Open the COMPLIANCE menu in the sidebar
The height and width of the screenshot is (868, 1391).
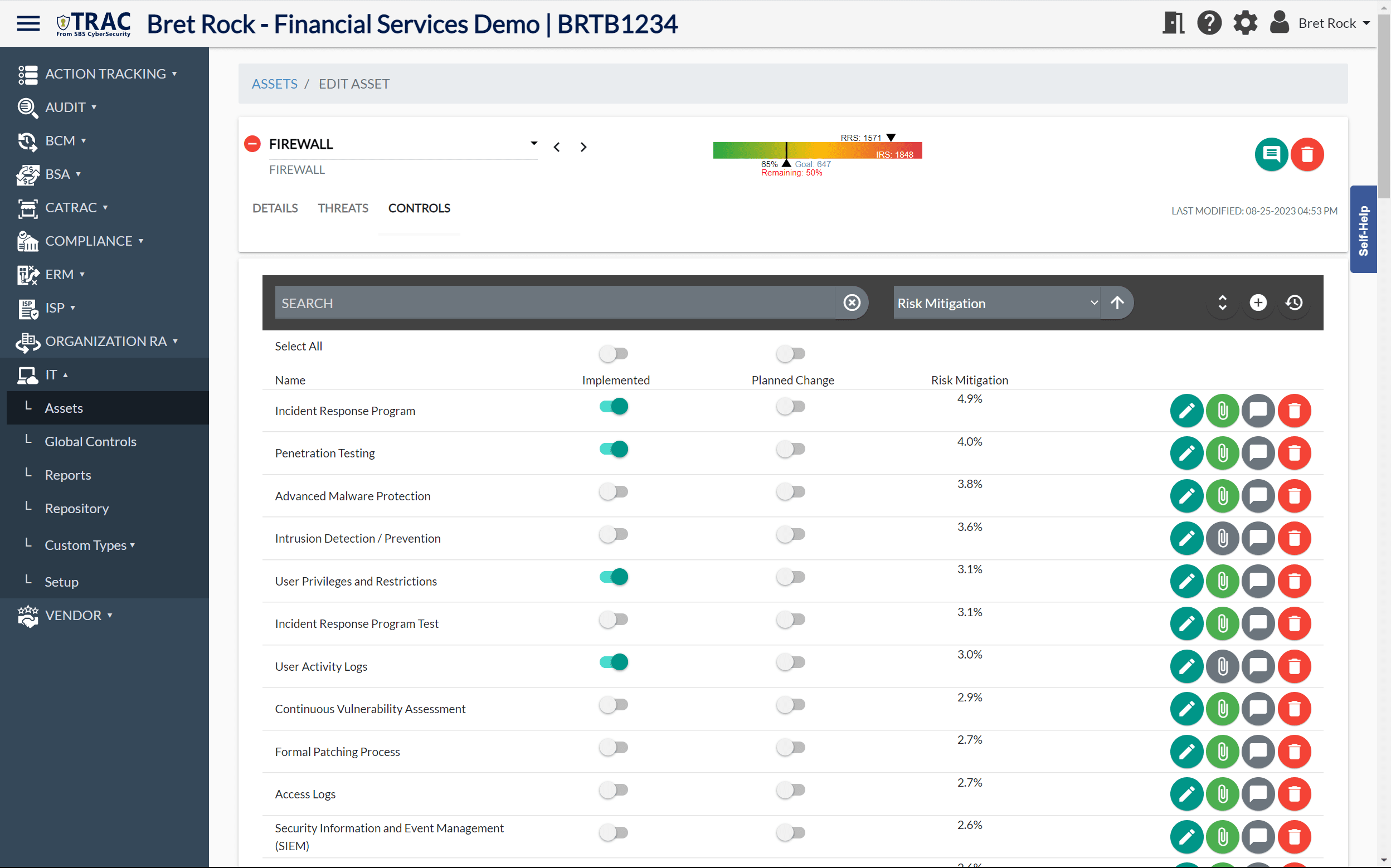89,241
